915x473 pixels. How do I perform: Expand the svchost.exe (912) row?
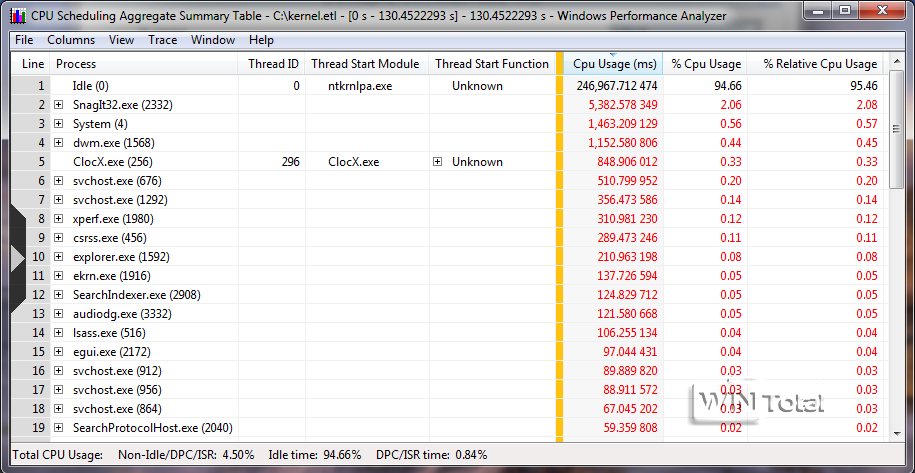[58, 371]
